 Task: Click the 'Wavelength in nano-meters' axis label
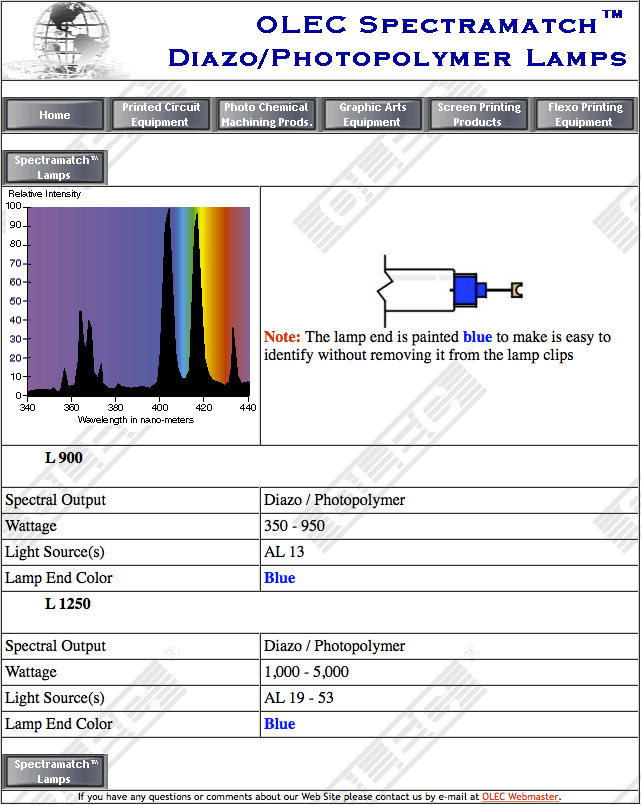(x=135, y=420)
